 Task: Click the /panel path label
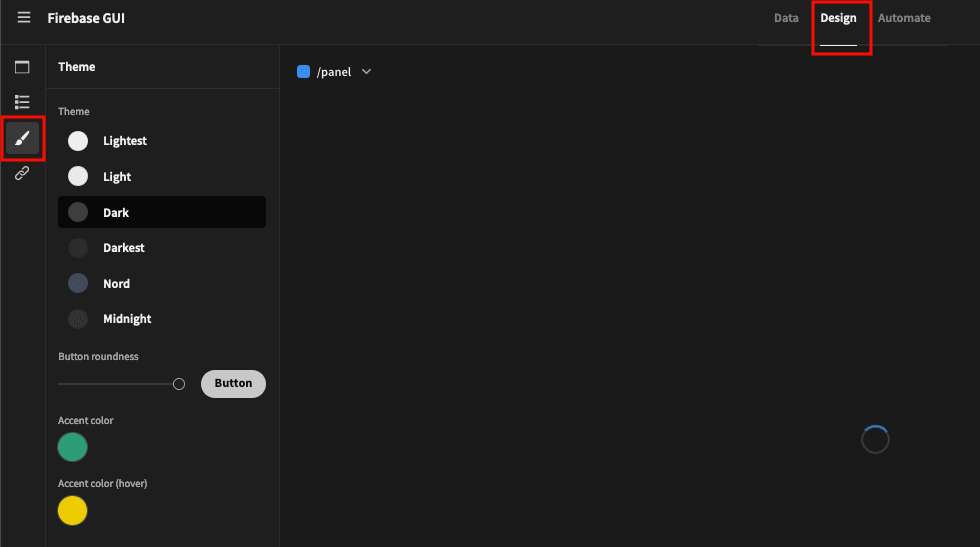334,72
